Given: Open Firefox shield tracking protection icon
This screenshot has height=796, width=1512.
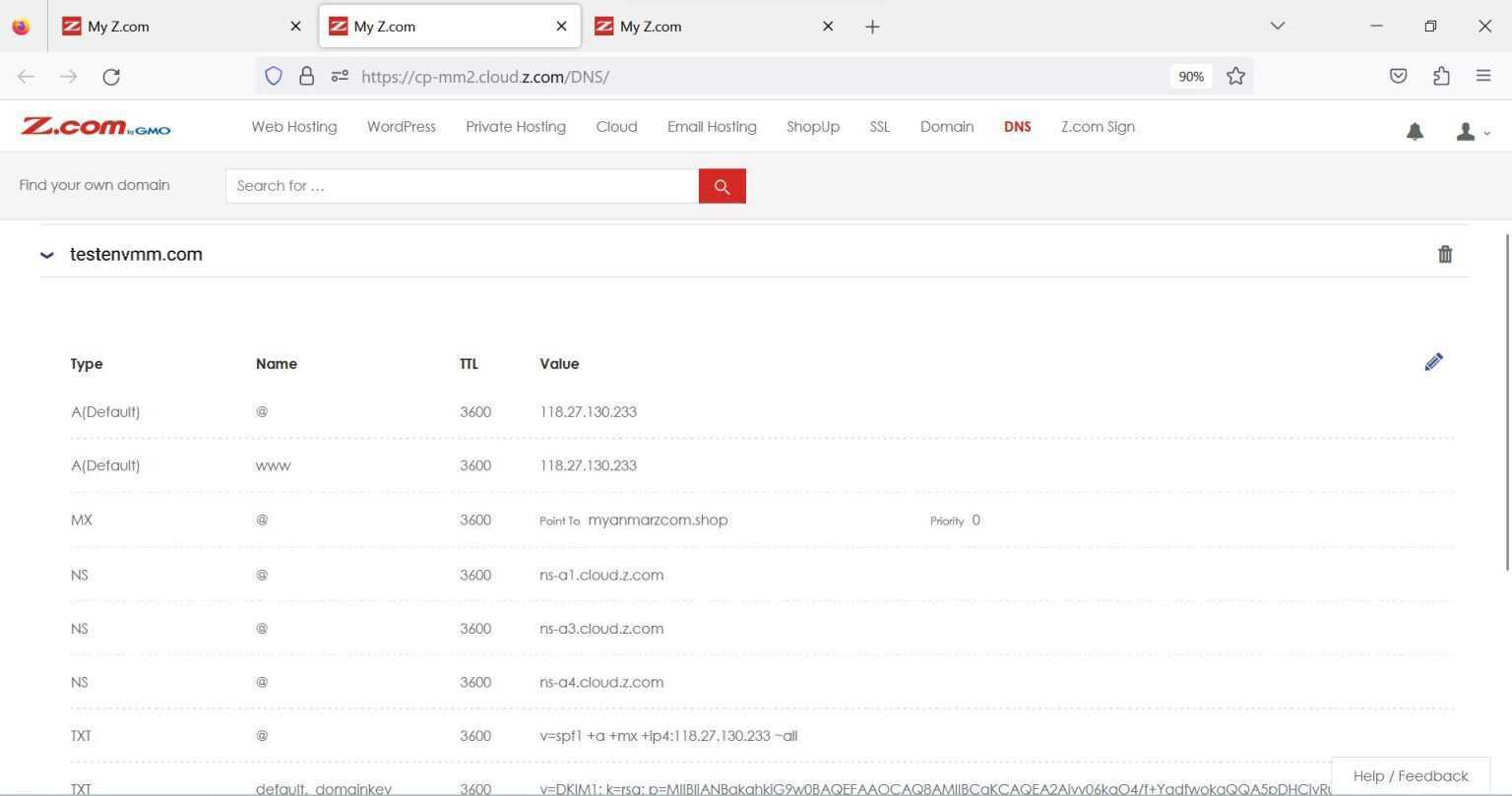Looking at the screenshot, I should (x=274, y=76).
